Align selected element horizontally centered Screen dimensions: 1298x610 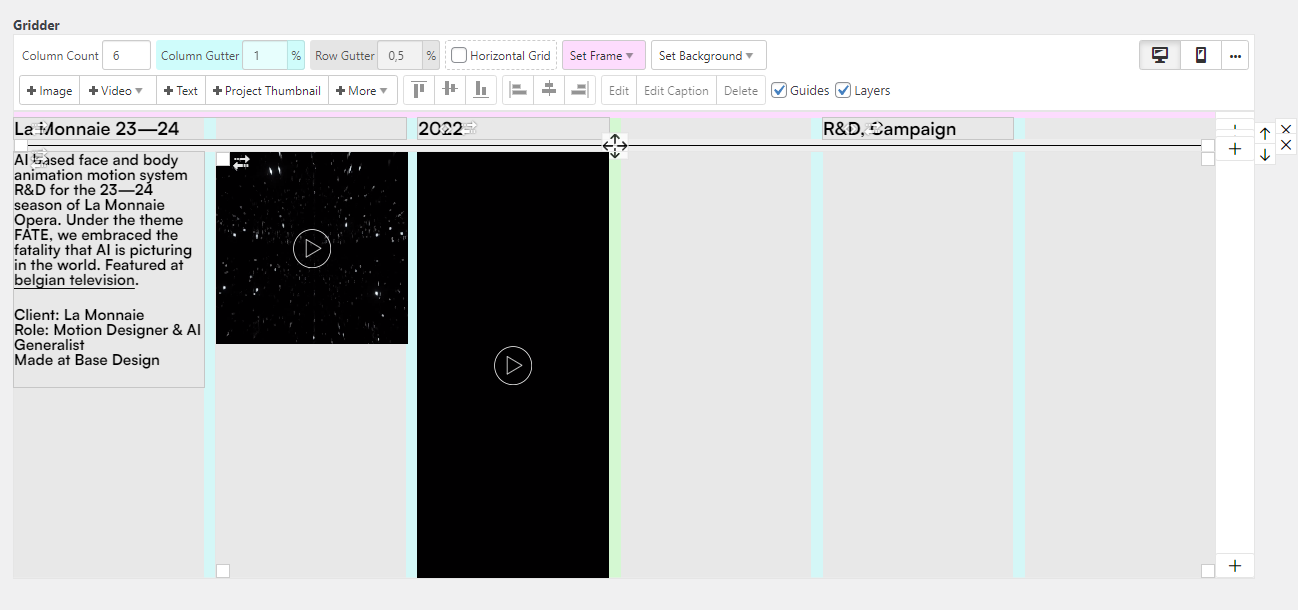(x=549, y=89)
